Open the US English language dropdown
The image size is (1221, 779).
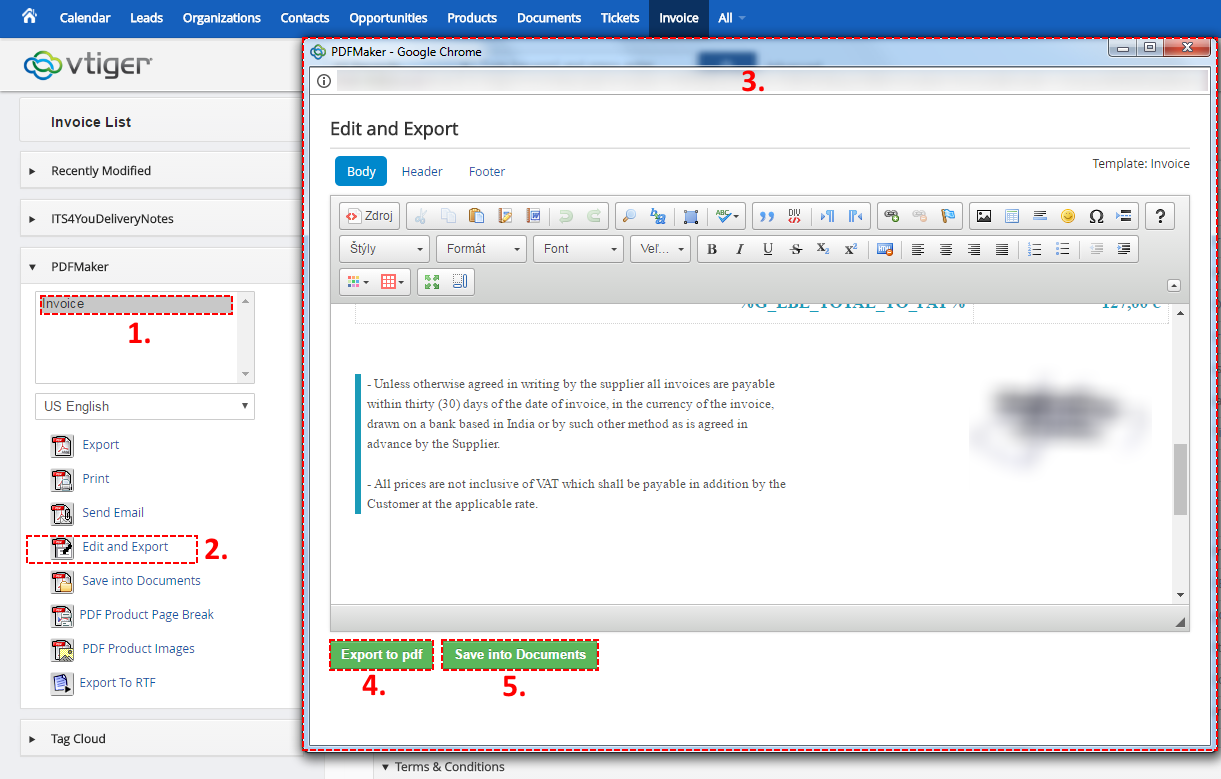tap(145, 406)
